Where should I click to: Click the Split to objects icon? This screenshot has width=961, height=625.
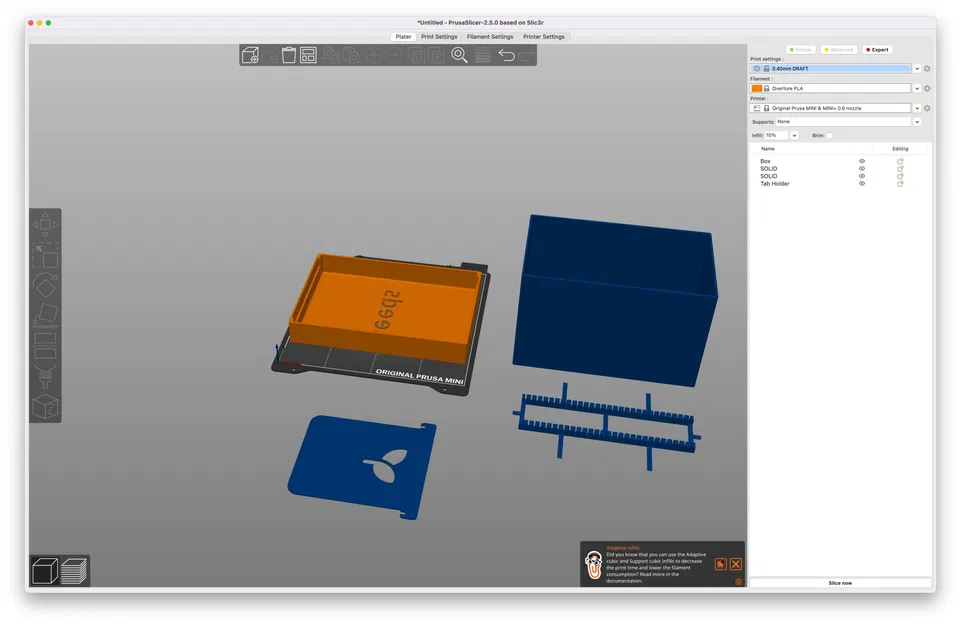tap(417, 55)
